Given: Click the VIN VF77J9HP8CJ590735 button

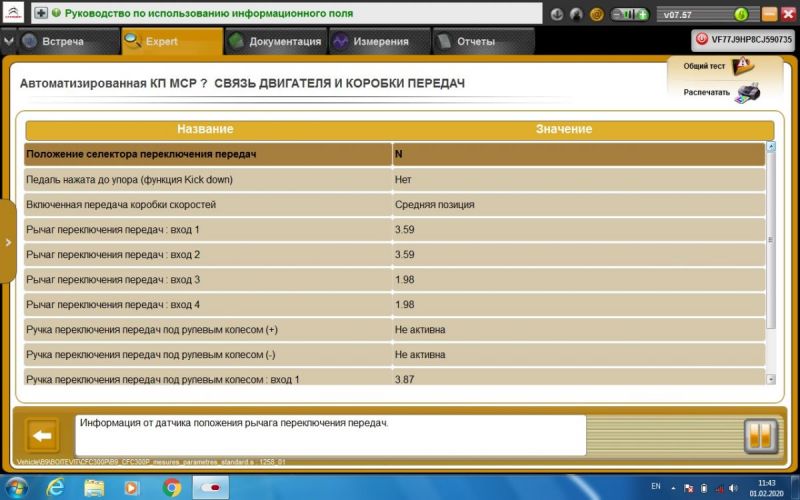Looking at the screenshot, I should pyautogui.click(x=743, y=39).
